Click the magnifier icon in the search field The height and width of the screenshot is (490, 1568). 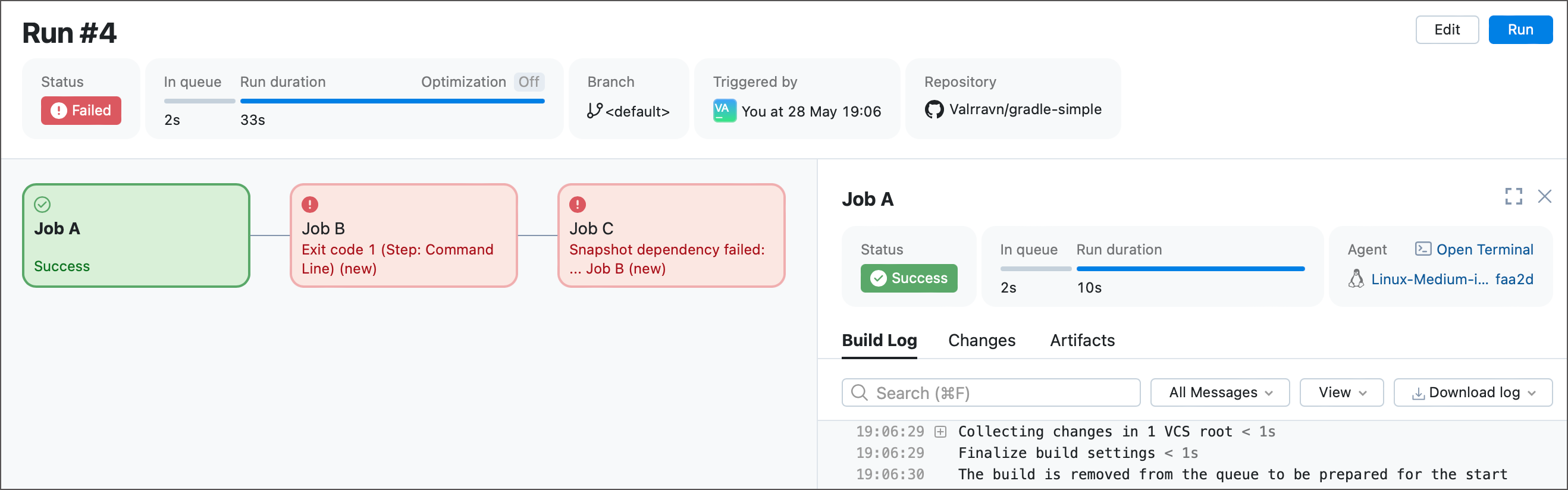tap(859, 392)
